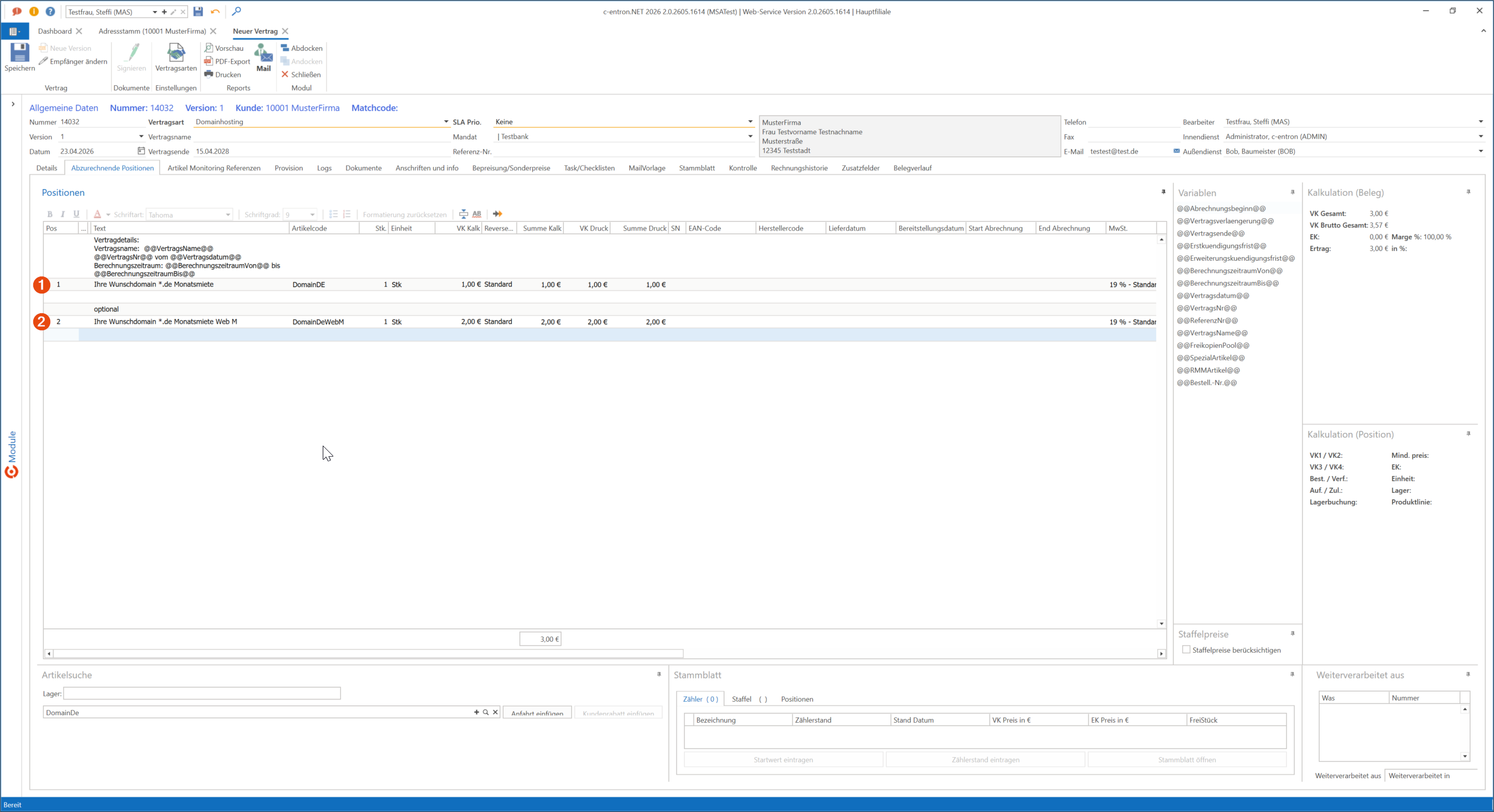Click the Mail icon in Reports
The image size is (1494, 812).
coord(263,52)
